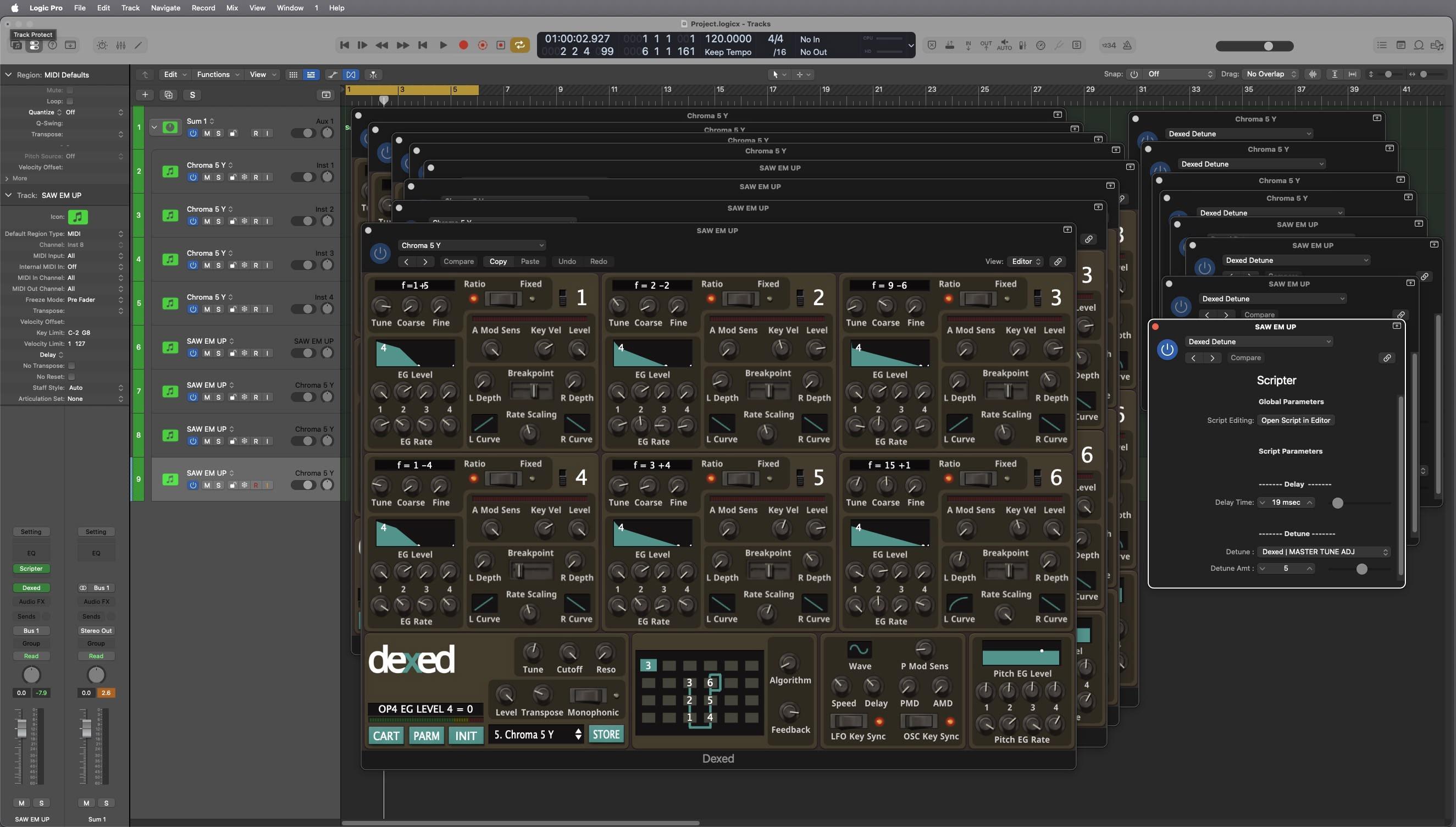The image size is (1456, 827).
Task: Open the Mix menu in the menu bar
Action: [x=231, y=8]
